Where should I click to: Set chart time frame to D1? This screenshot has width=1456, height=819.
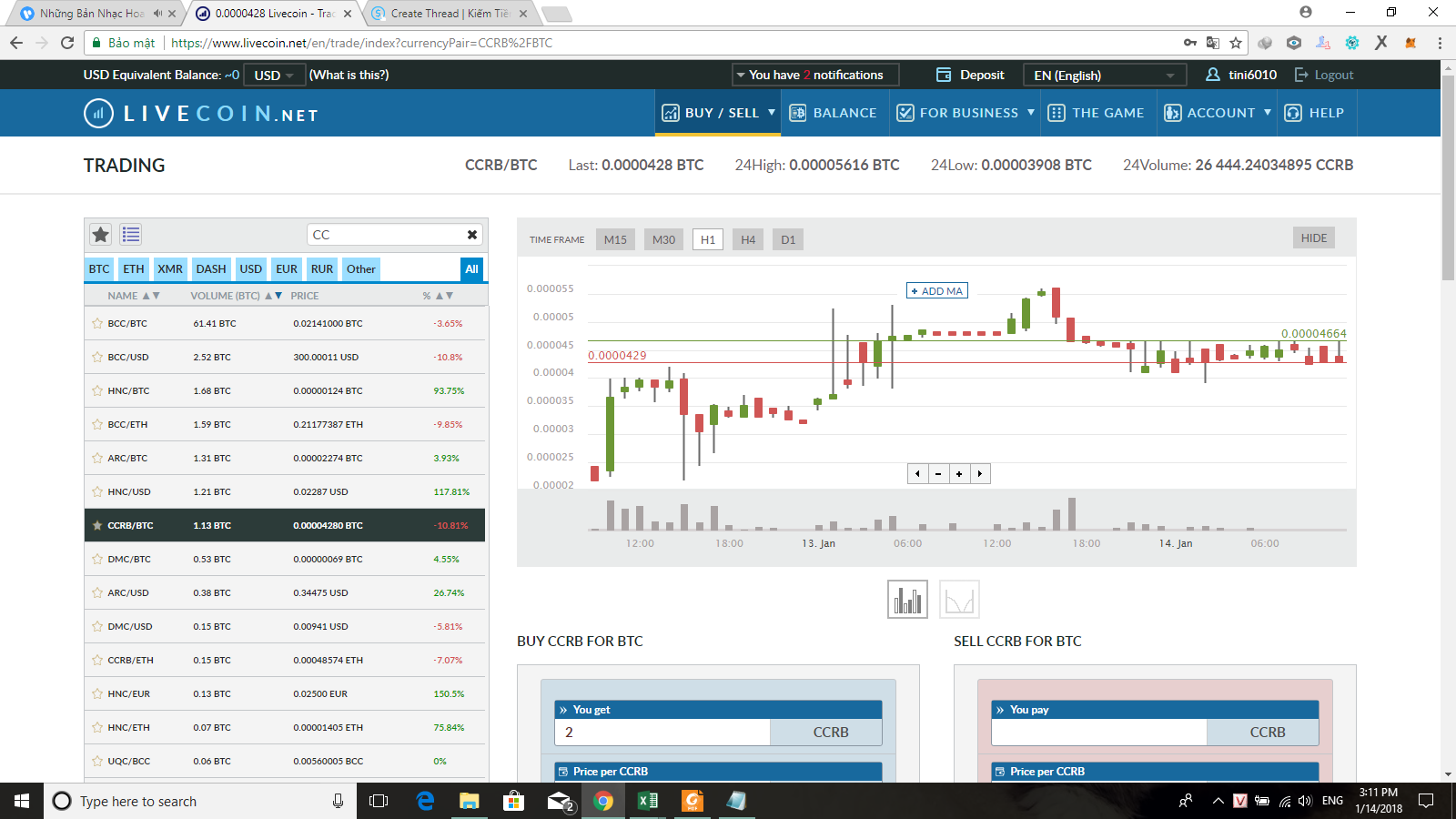(788, 239)
